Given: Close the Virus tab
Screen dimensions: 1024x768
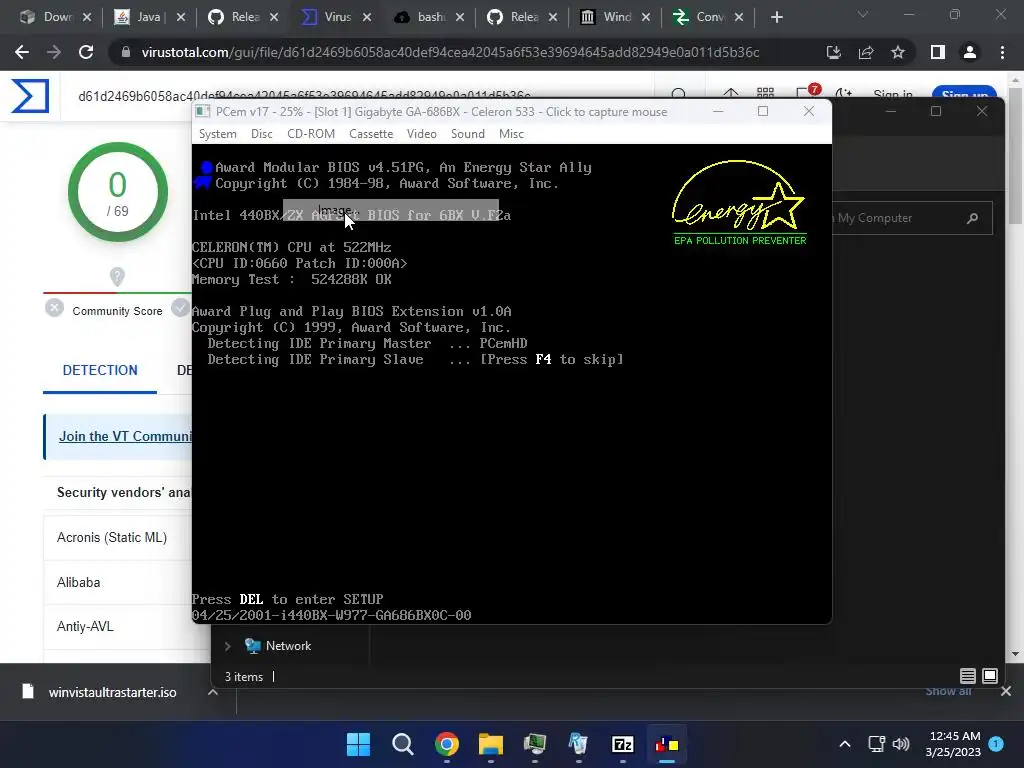Looking at the screenshot, I should (x=367, y=18).
